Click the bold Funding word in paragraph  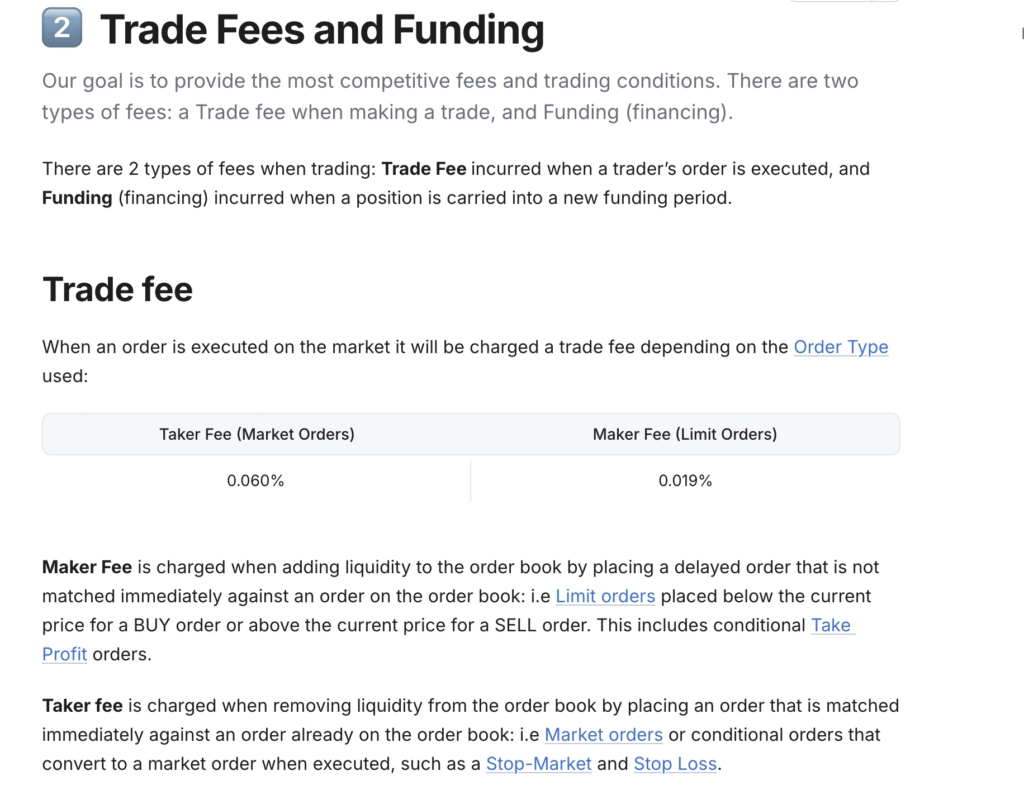click(x=77, y=197)
